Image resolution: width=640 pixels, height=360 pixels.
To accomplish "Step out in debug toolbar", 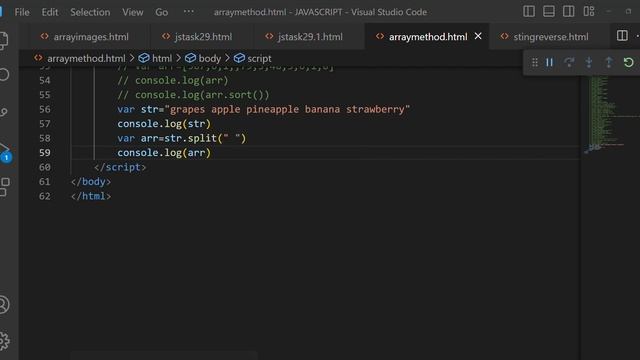I will click(609, 62).
